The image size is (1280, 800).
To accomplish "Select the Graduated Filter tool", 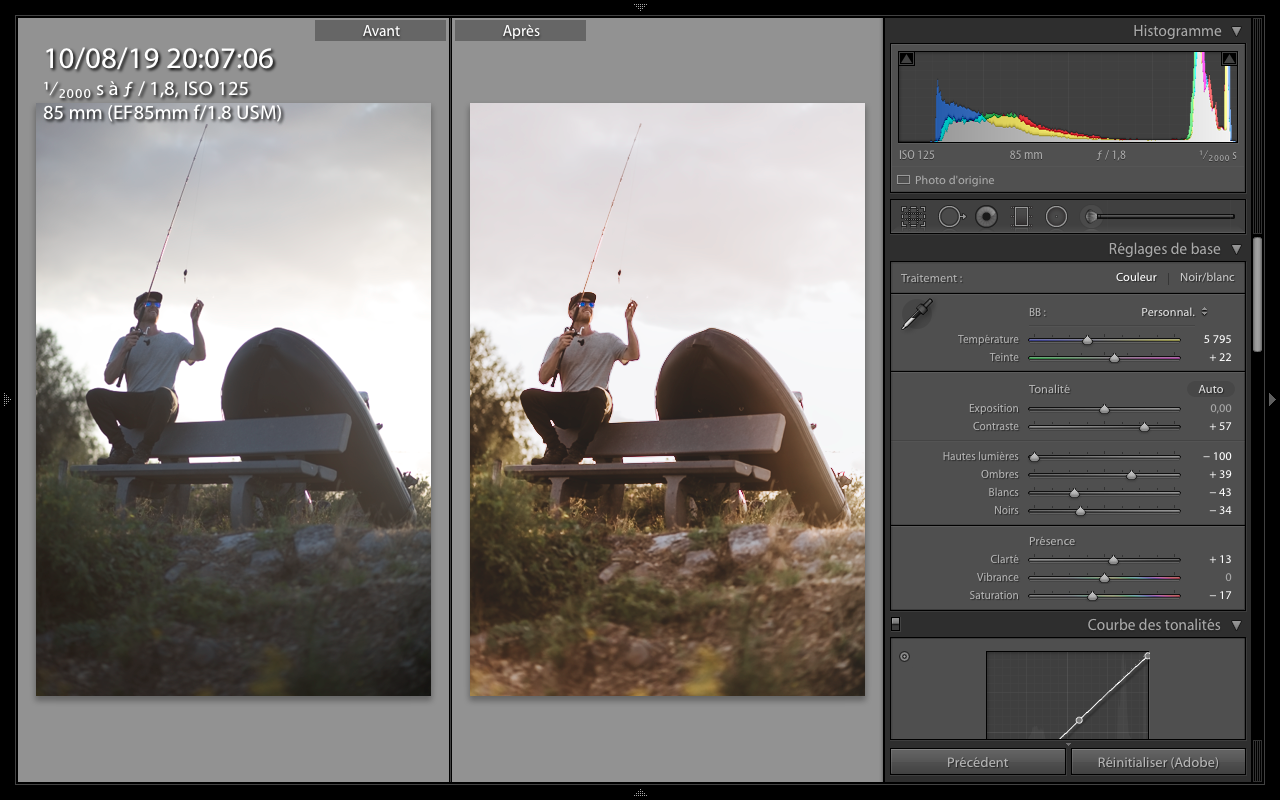I will [x=1021, y=216].
